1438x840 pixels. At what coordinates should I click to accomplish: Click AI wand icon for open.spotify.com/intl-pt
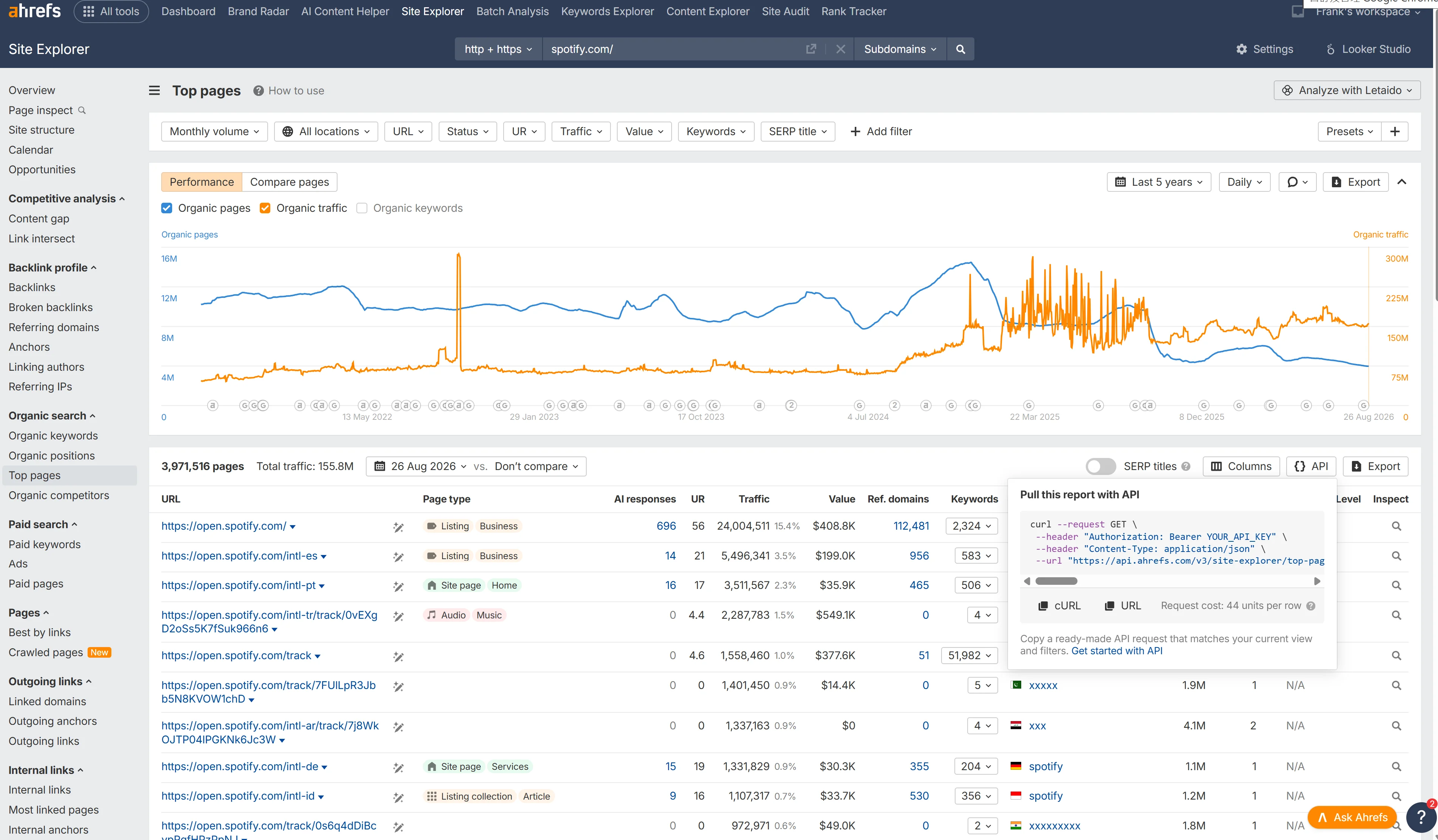(x=398, y=586)
